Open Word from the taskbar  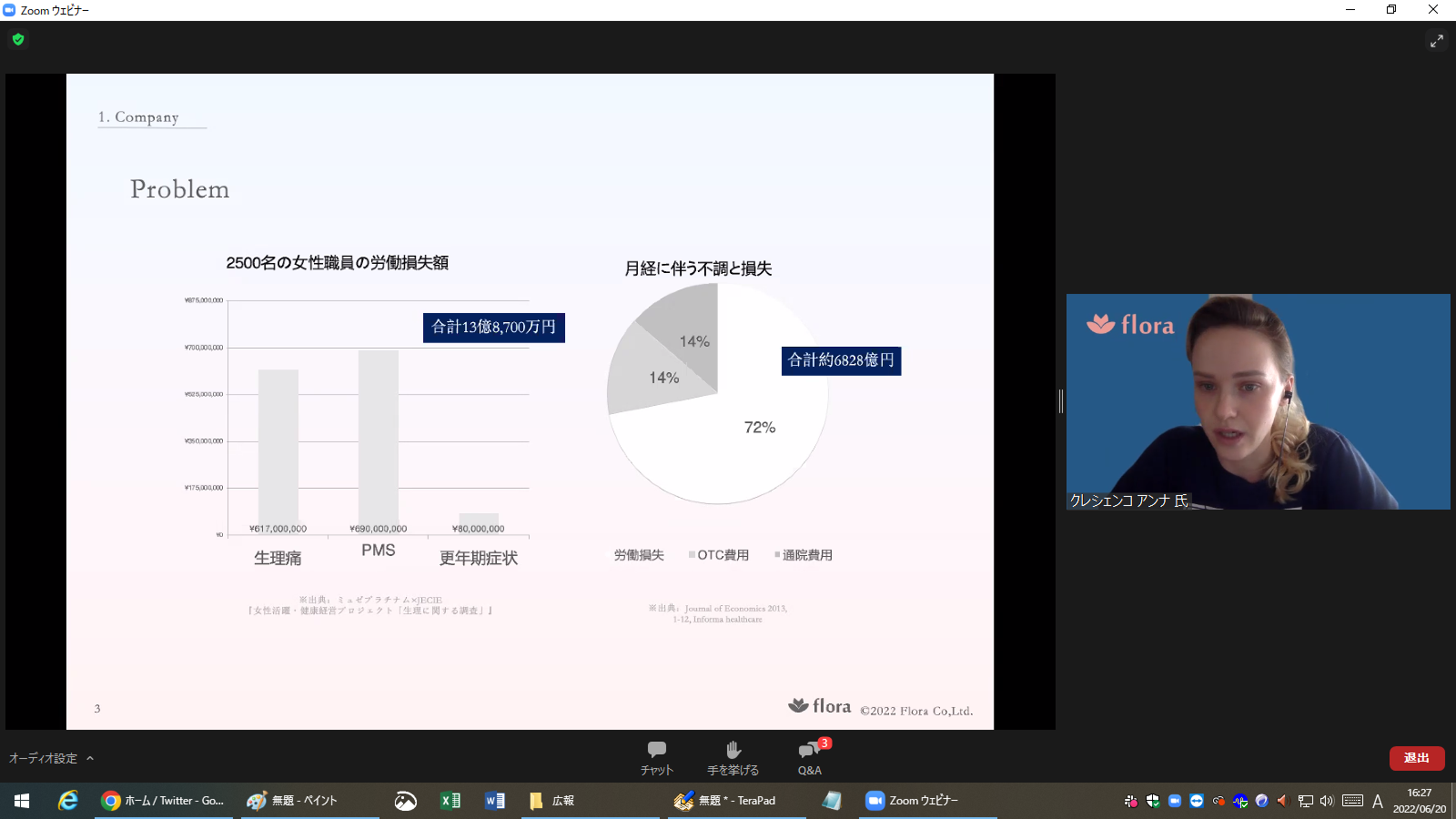(494, 801)
